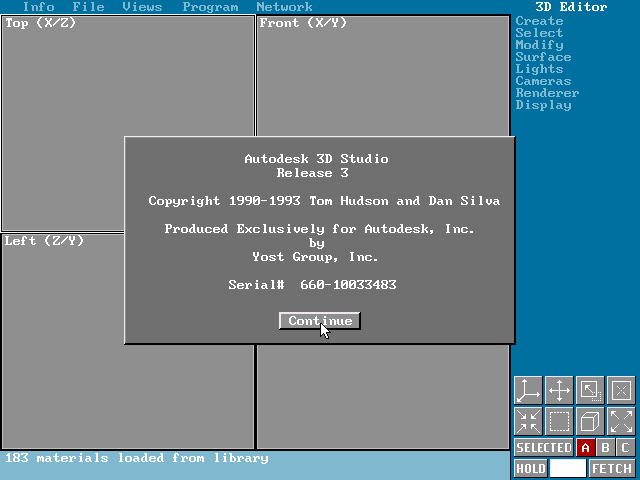Click the white box between HOLD and FETCH
The width and height of the screenshot is (640, 480).
[567, 468]
